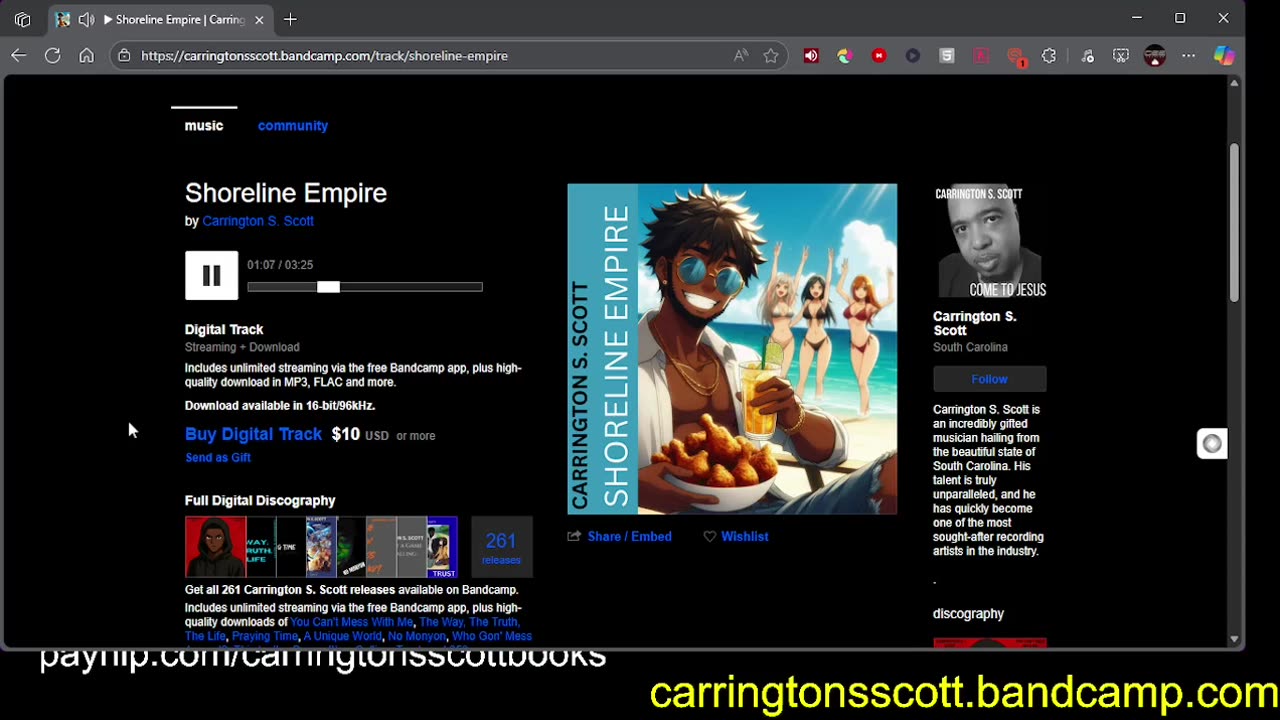The width and height of the screenshot is (1280, 720).
Task: Pause the Shoreline Empire track
Action: tap(211, 275)
